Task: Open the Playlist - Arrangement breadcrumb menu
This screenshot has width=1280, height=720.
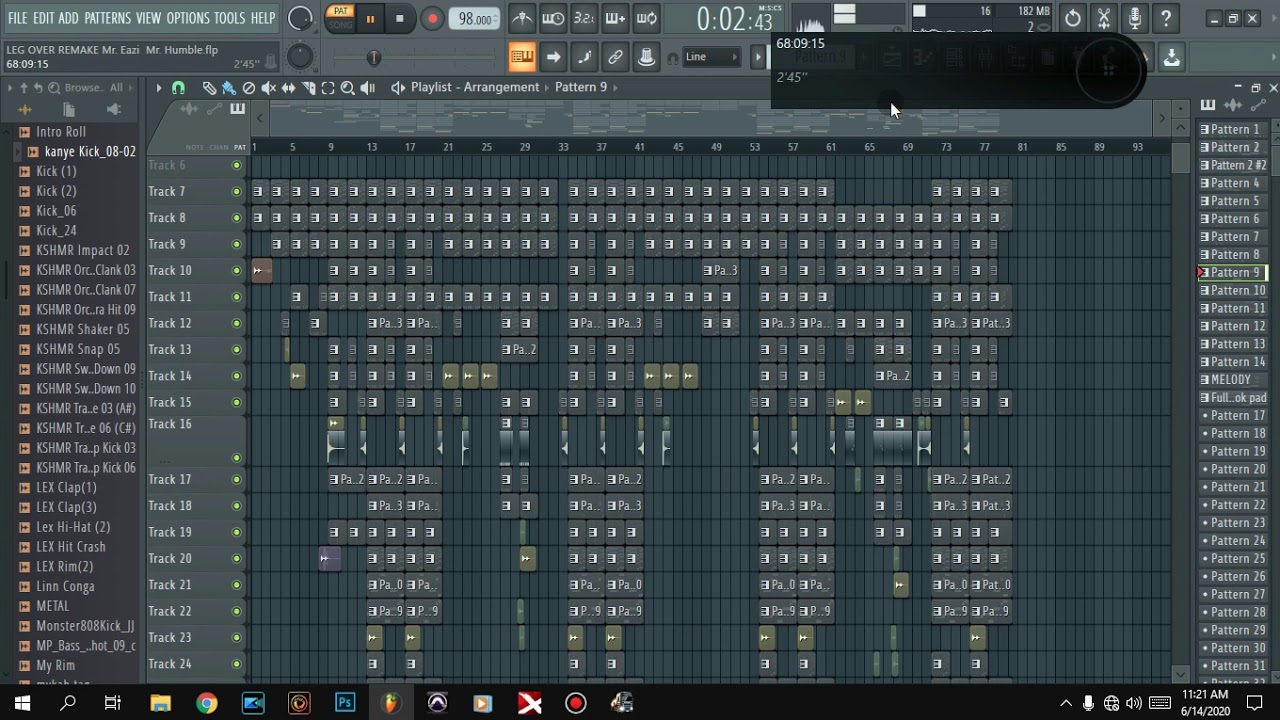Action: [x=475, y=87]
